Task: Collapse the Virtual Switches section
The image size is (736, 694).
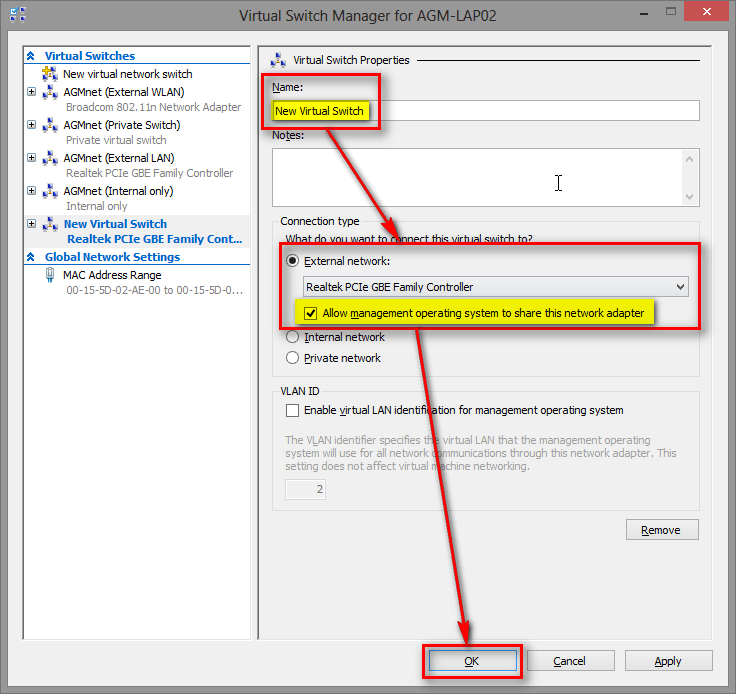Action: pos(31,56)
